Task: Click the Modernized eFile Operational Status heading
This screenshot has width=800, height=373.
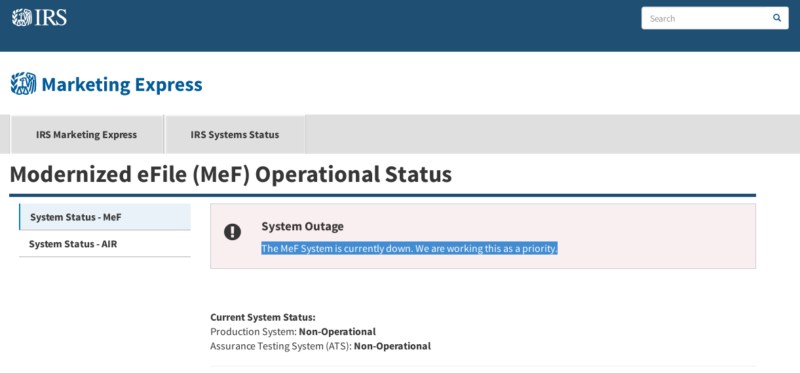Action: (231, 175)
